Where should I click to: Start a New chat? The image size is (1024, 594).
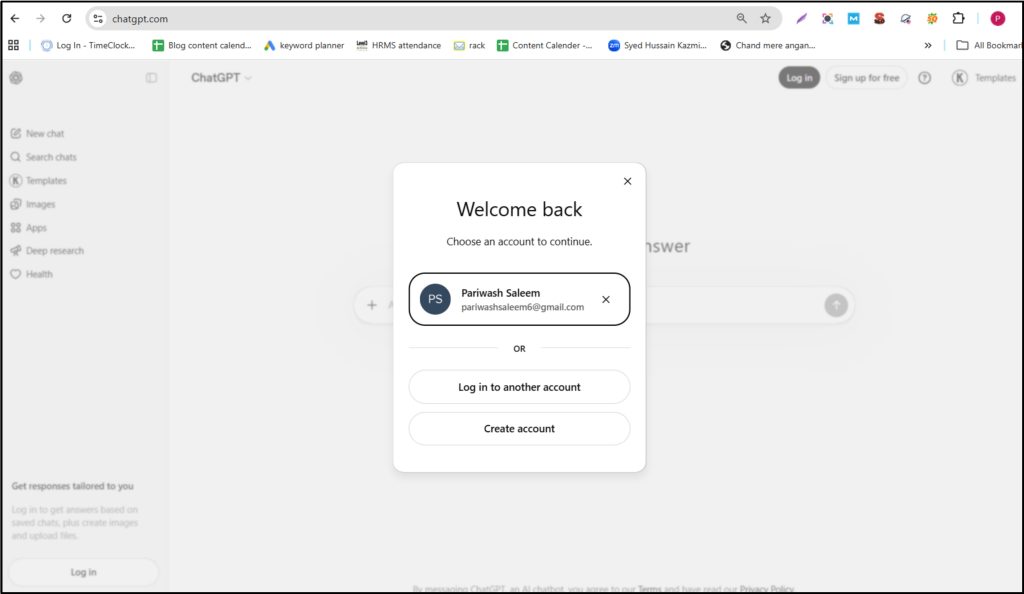click(x=38, y=133)
